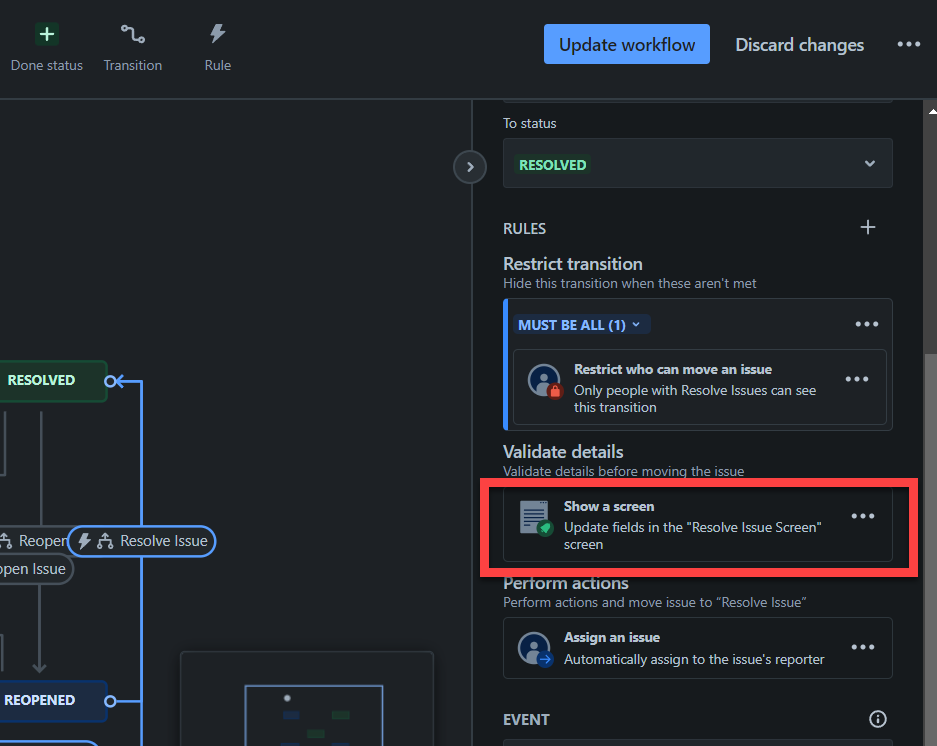Select the RESOLVED status node in the diagram
Viewport: 937px width, 746px height.
pos(53,381)
